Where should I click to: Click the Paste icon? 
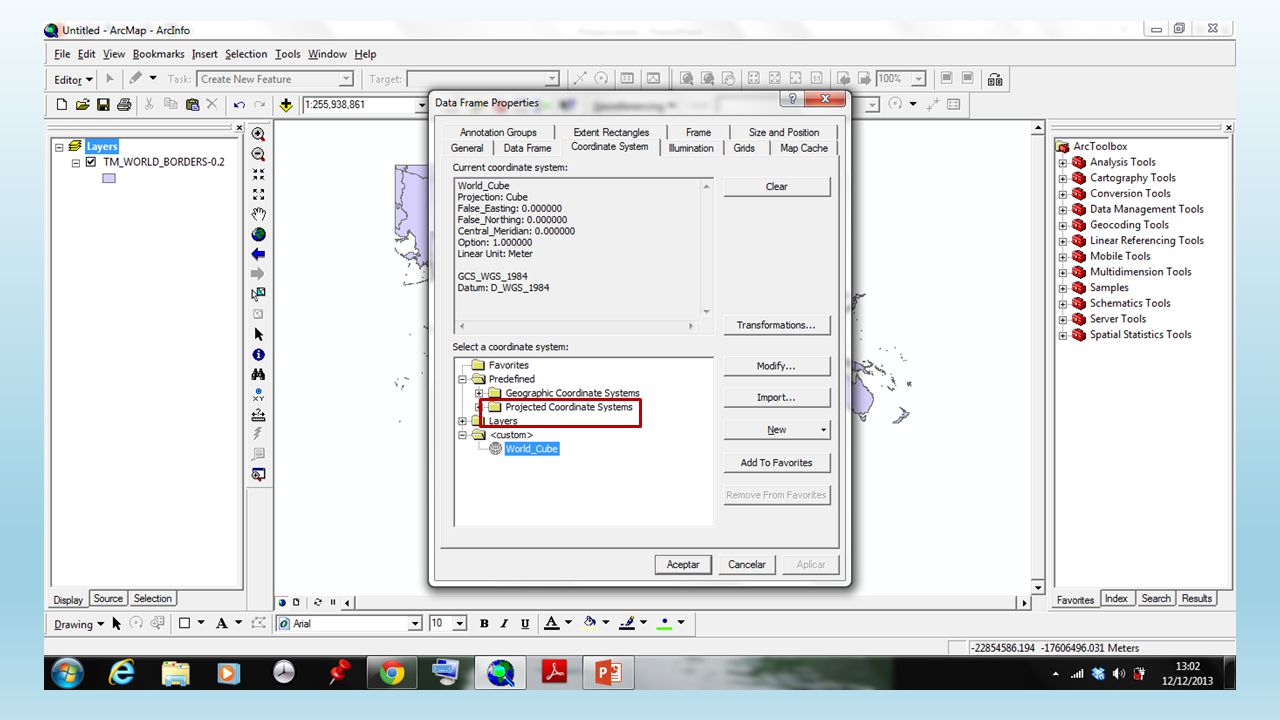tap(191, 104)
